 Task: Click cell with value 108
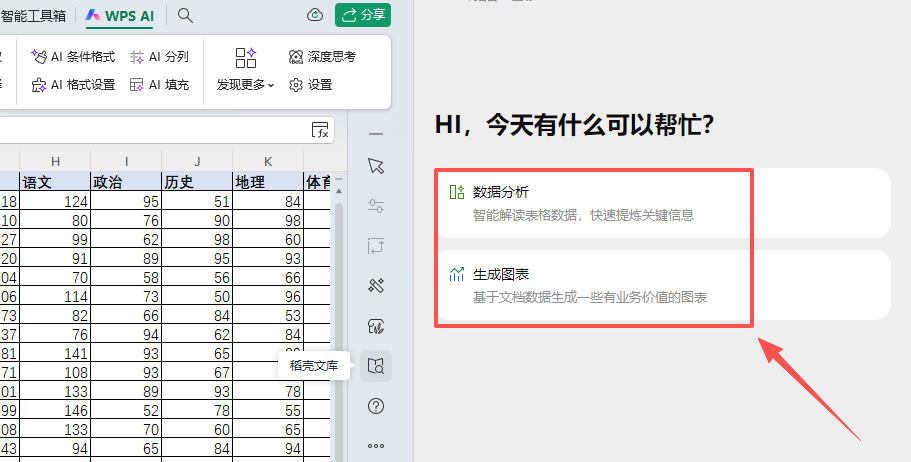(x=55, y=373)
